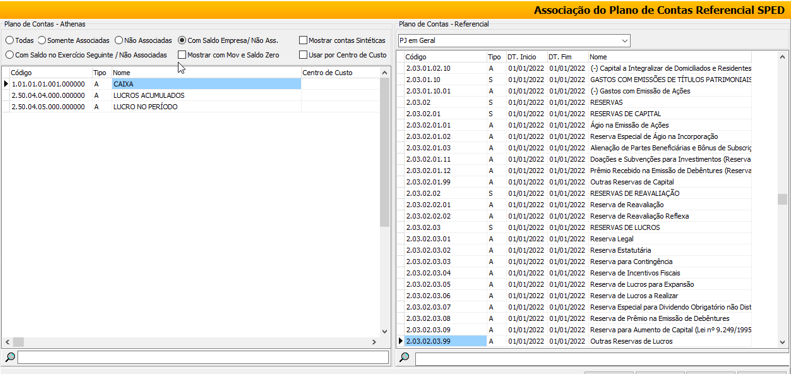Image resolution: width=794 pixels, height=375 pixels.
Task: Click the Athenas list scroll-up arrow
Action: point(384,73)
